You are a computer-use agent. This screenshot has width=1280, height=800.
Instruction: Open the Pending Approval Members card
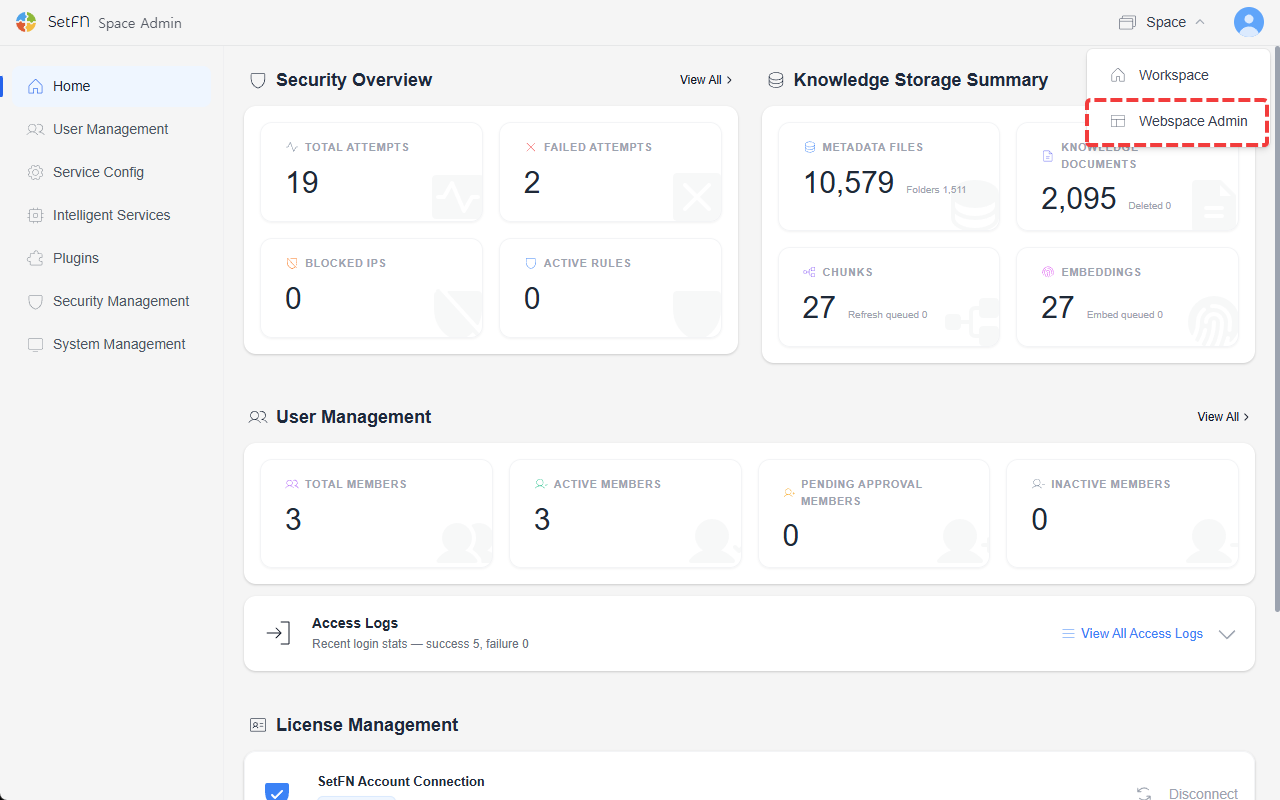click(874, 514)
